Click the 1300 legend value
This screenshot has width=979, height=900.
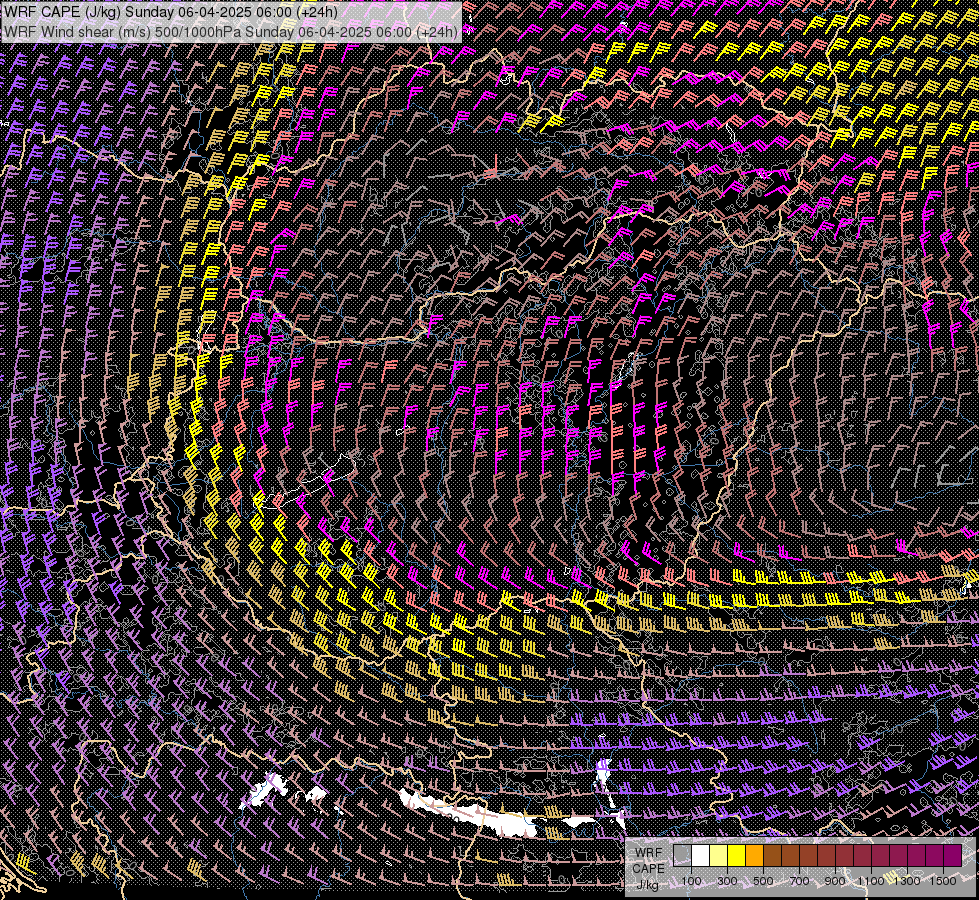click(907, 881)
